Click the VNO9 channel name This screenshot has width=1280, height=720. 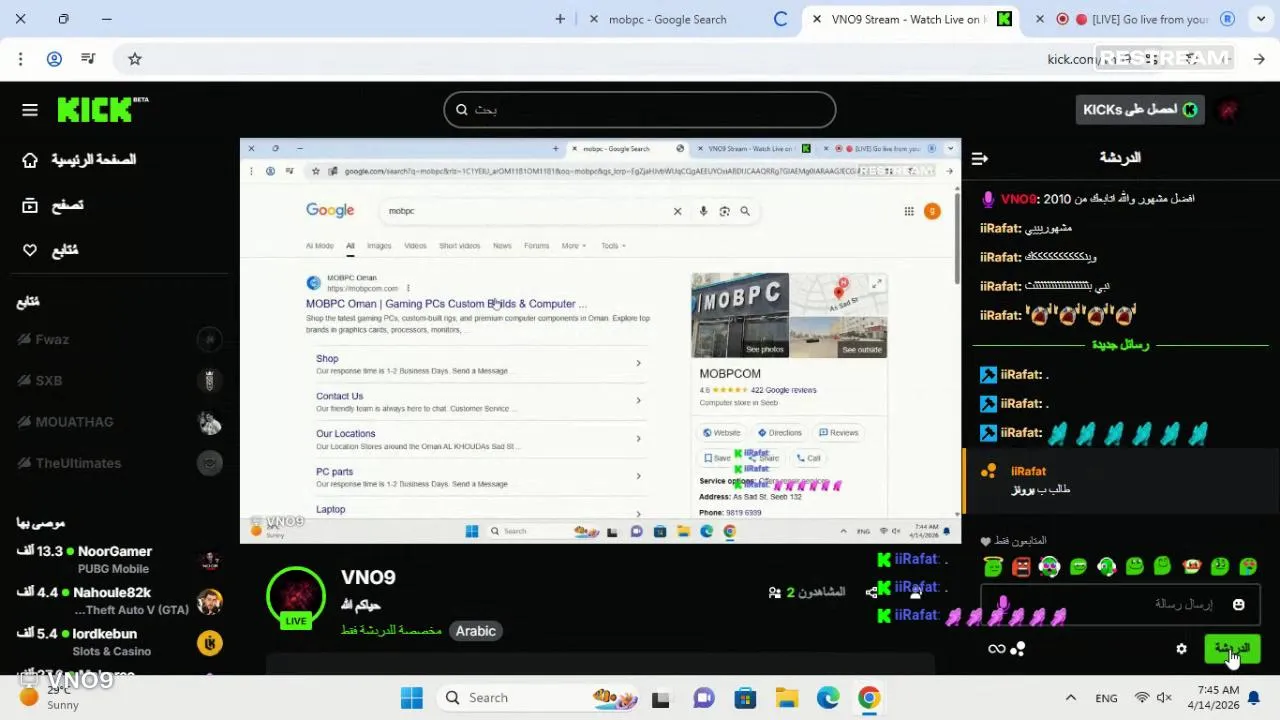point(368,577)
